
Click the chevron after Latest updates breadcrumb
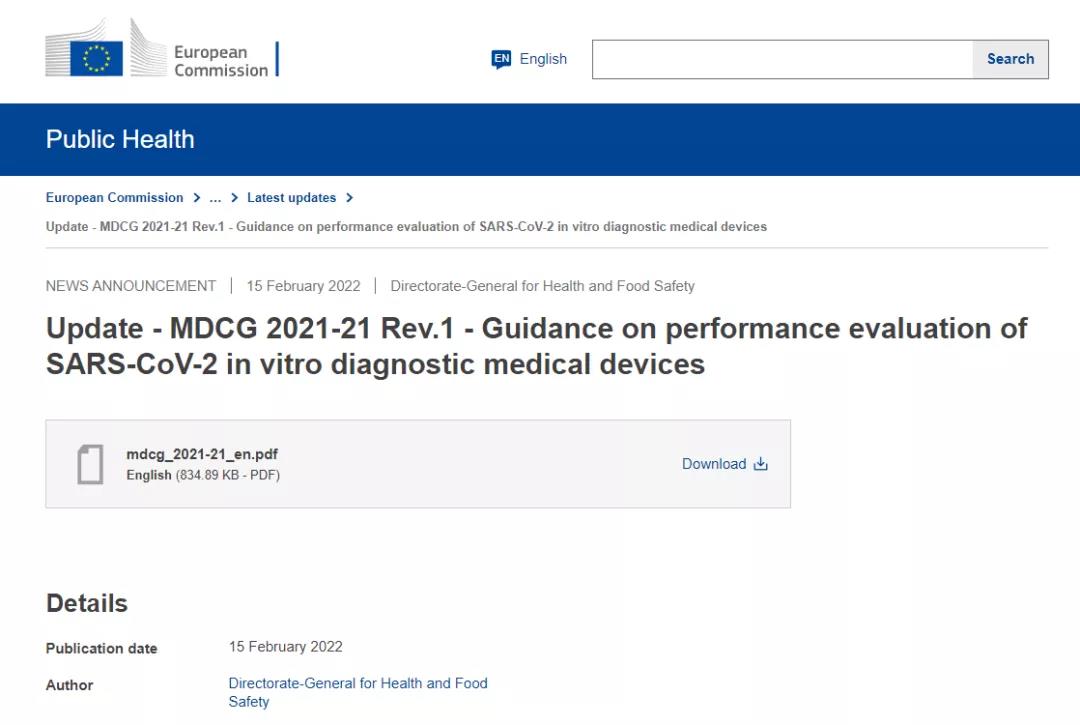349,197
